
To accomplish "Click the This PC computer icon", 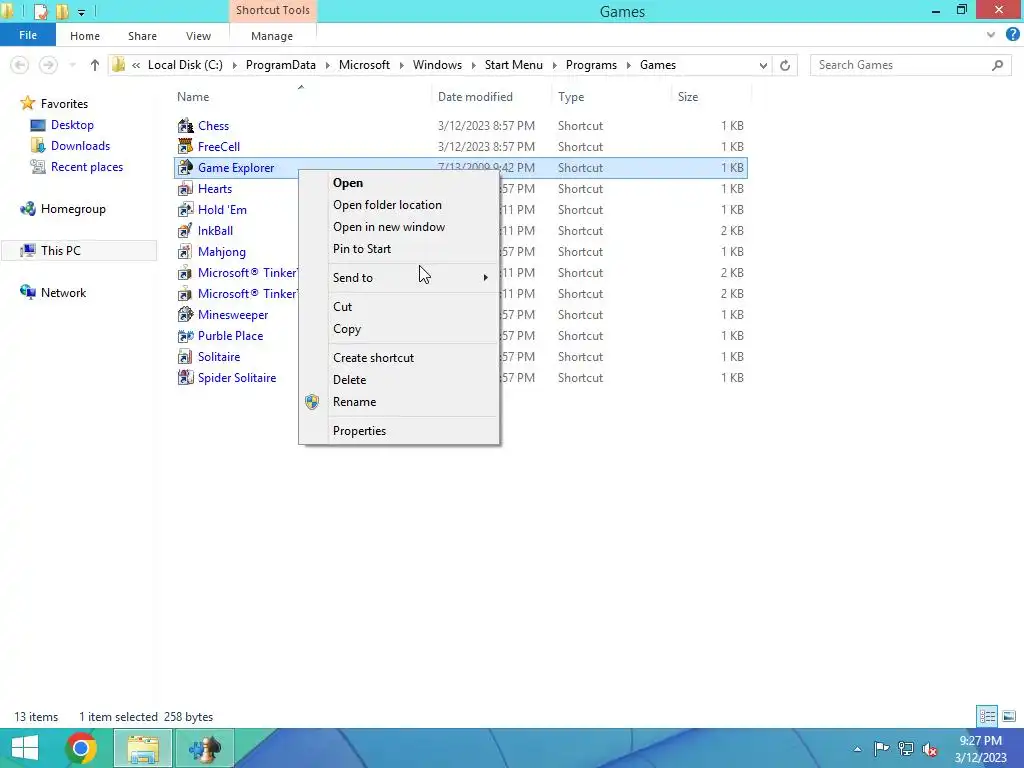I will (27, 251).
